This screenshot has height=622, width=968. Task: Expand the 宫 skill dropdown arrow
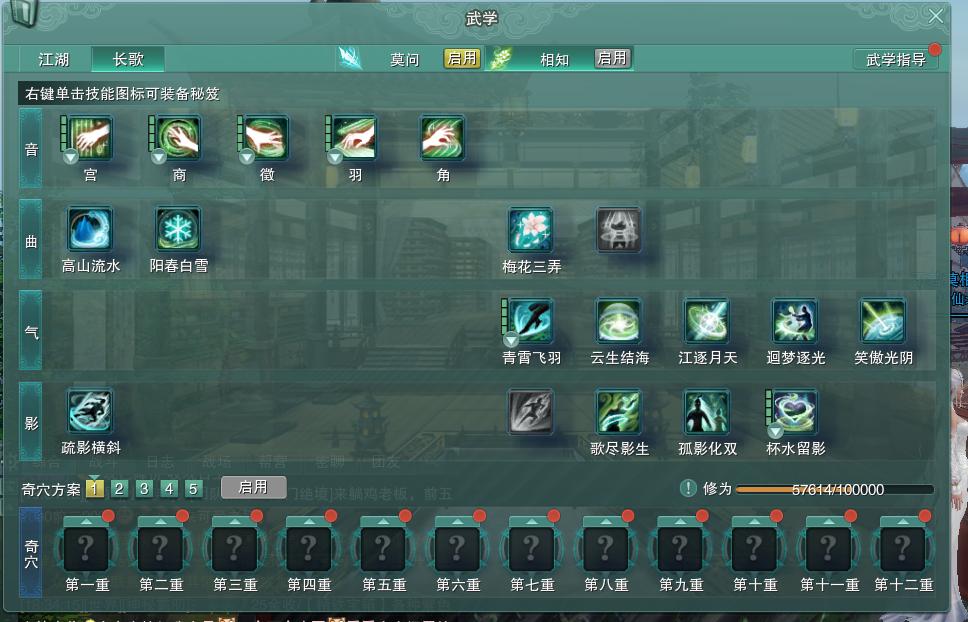[x=71, y=157]
